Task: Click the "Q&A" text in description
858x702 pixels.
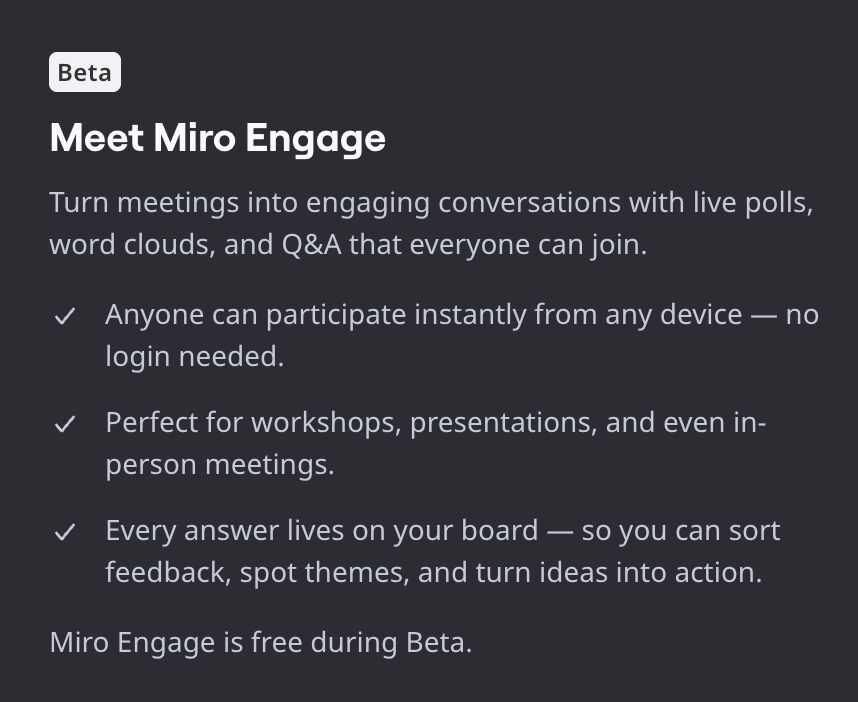Action: pos(310,245)
